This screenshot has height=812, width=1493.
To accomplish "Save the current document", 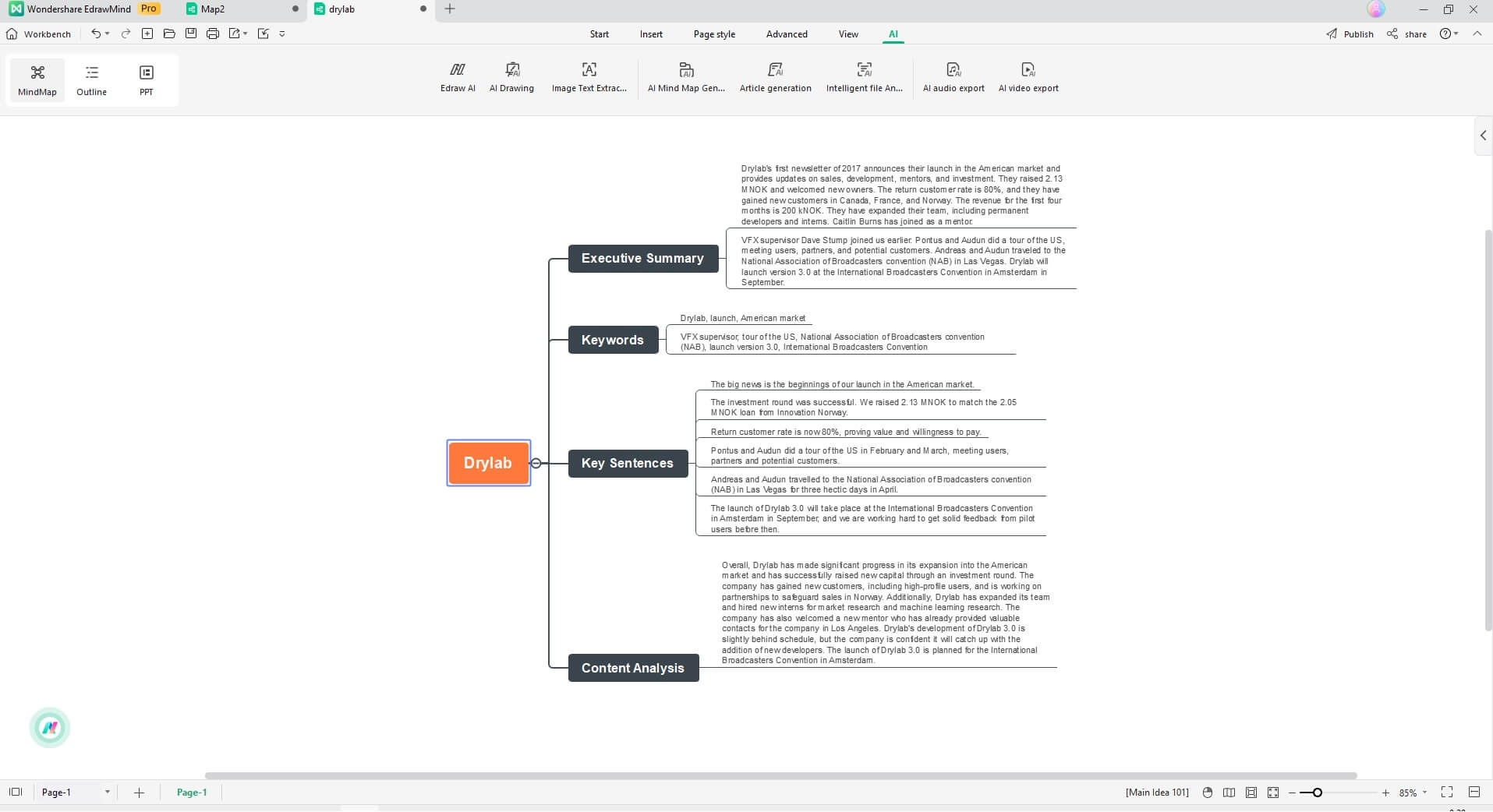I will coord(191,34).
